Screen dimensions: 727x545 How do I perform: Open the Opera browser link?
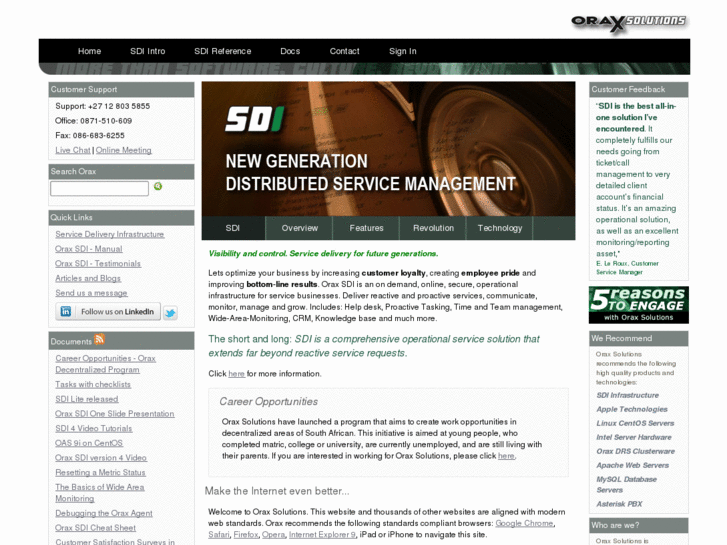pos(274,535)
